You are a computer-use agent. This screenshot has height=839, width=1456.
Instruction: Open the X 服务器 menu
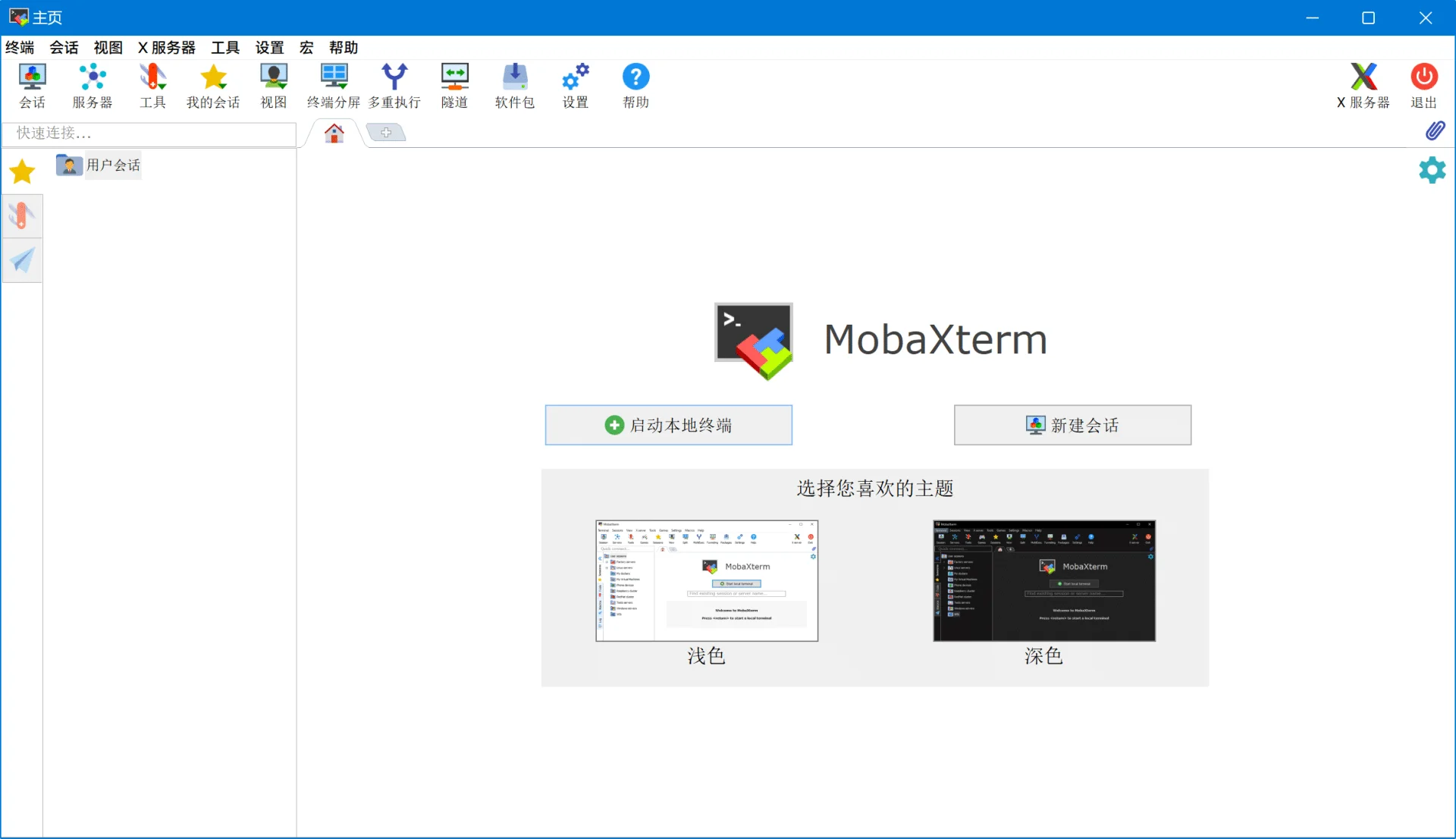point(166,48)
